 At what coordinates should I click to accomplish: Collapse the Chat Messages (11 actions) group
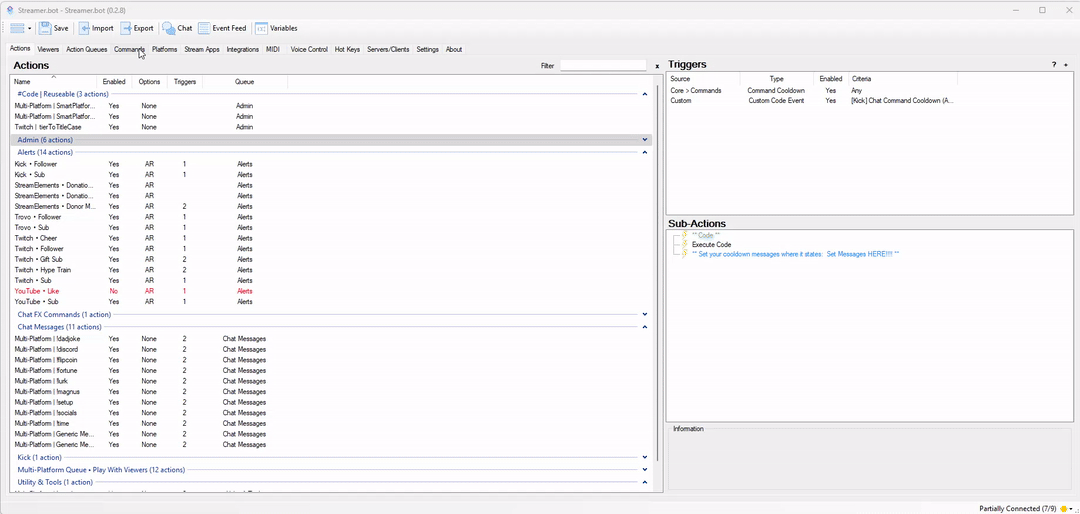[645, 327]
